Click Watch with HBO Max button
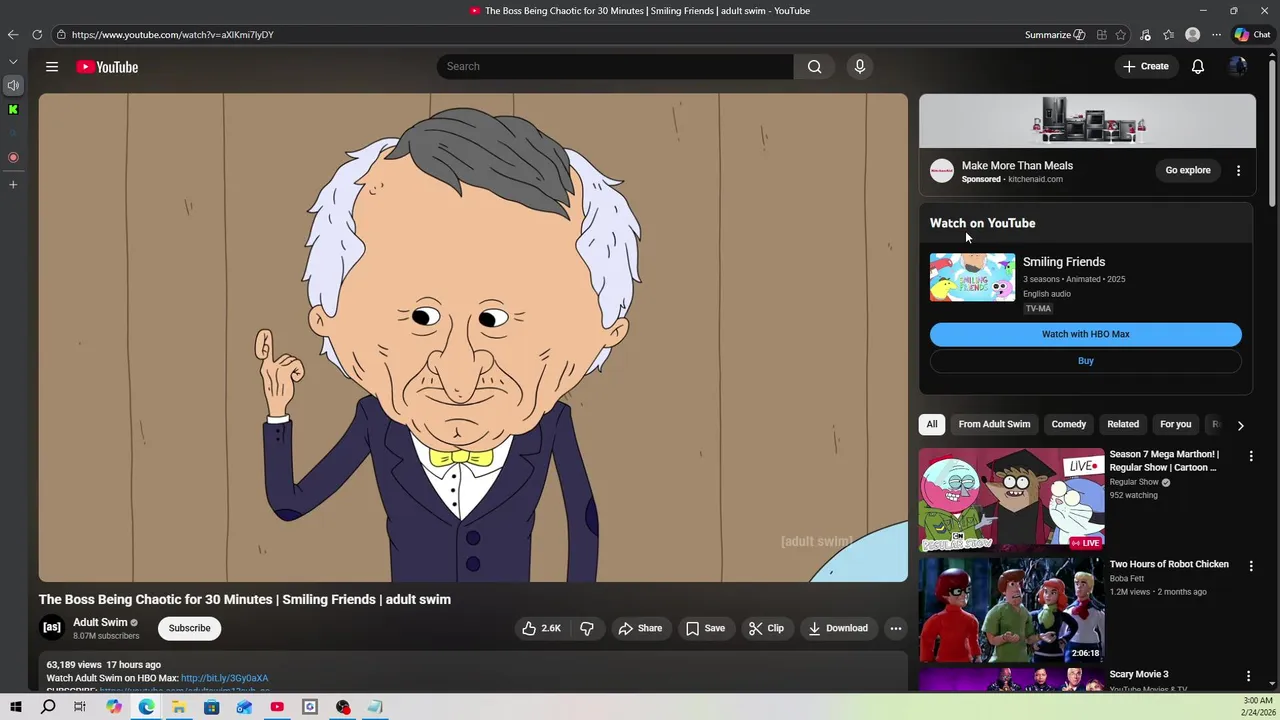 tap(1086, 334)
